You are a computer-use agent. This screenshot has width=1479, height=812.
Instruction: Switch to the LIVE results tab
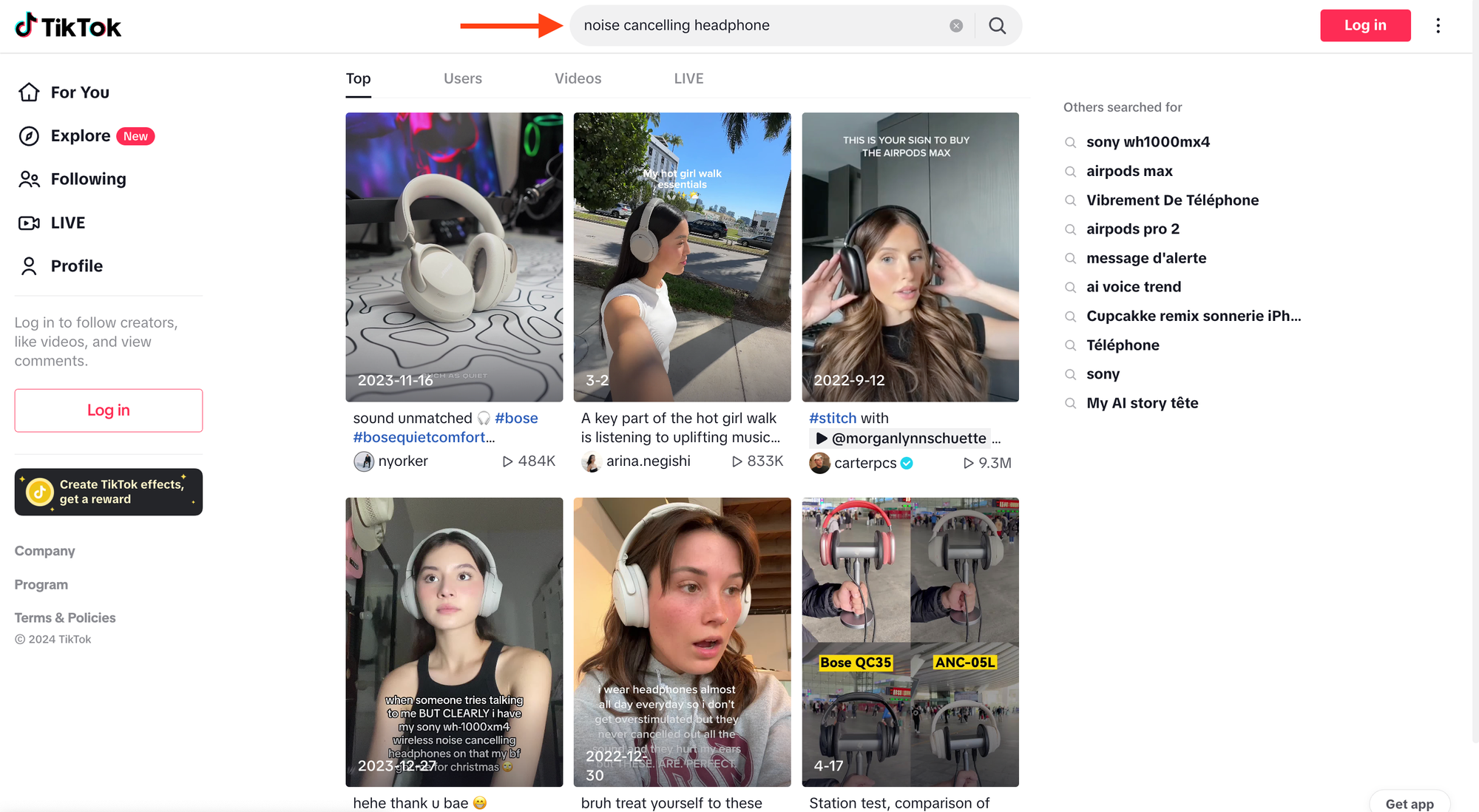click(688, 78)
